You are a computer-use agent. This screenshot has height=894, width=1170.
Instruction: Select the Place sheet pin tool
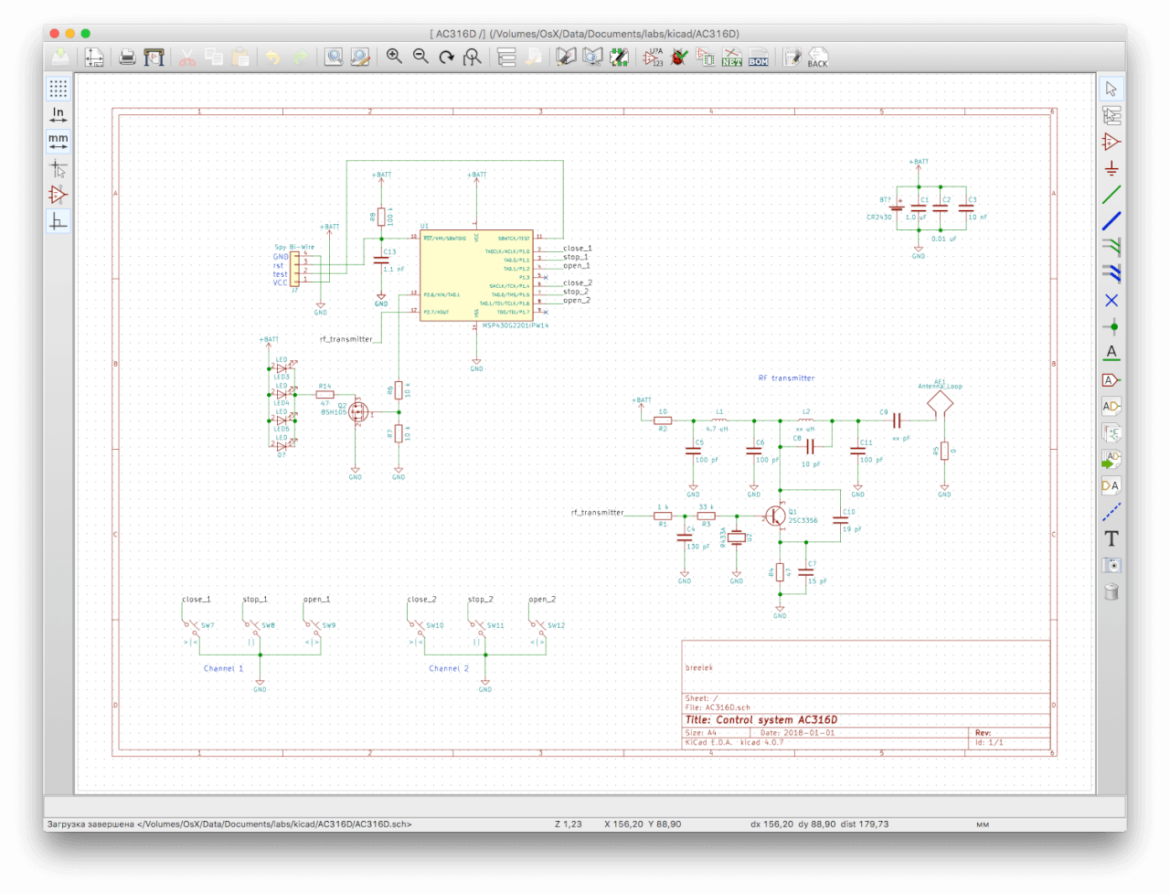pyautogui.click(x=1111, y=486)
